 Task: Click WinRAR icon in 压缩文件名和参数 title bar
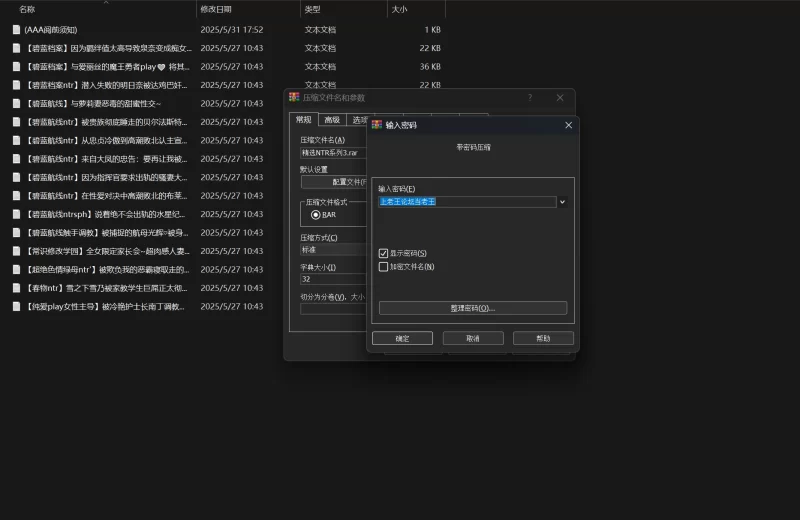pos(294,97)
